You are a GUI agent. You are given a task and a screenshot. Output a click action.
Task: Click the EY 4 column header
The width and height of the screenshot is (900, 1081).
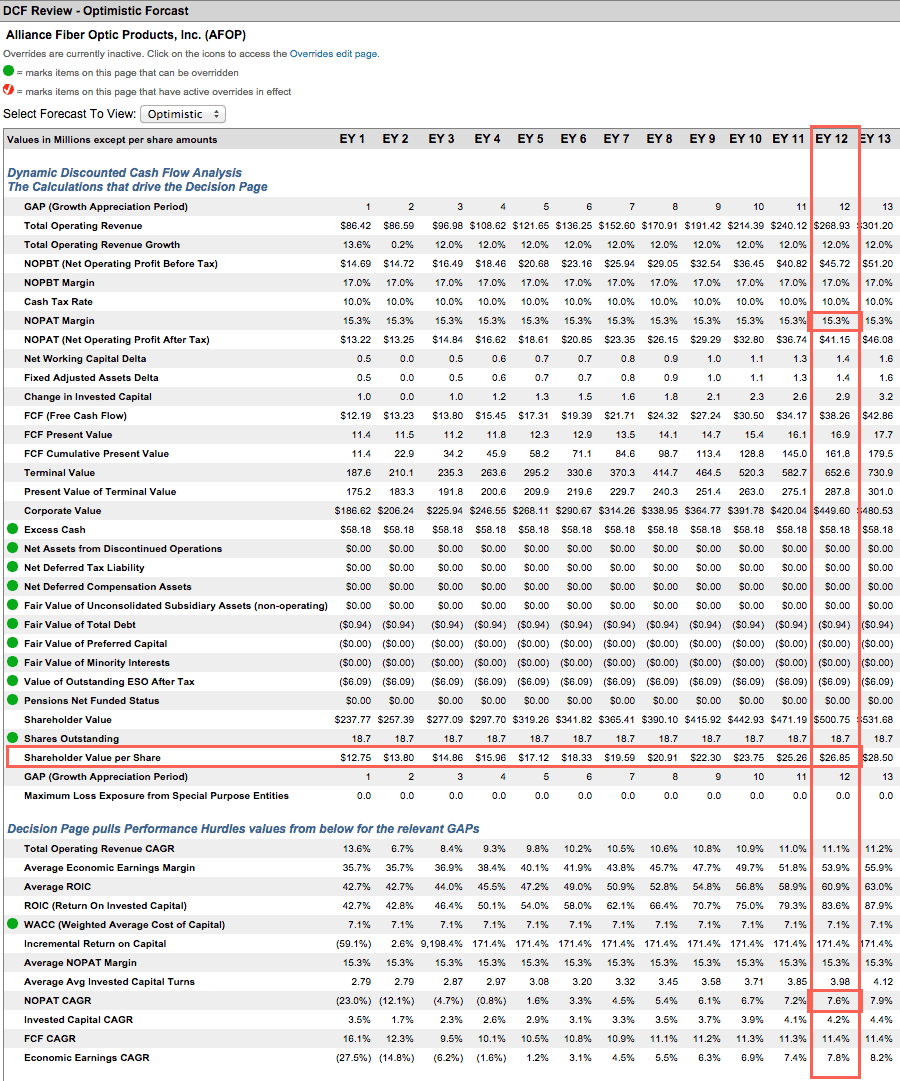point(487,139)
